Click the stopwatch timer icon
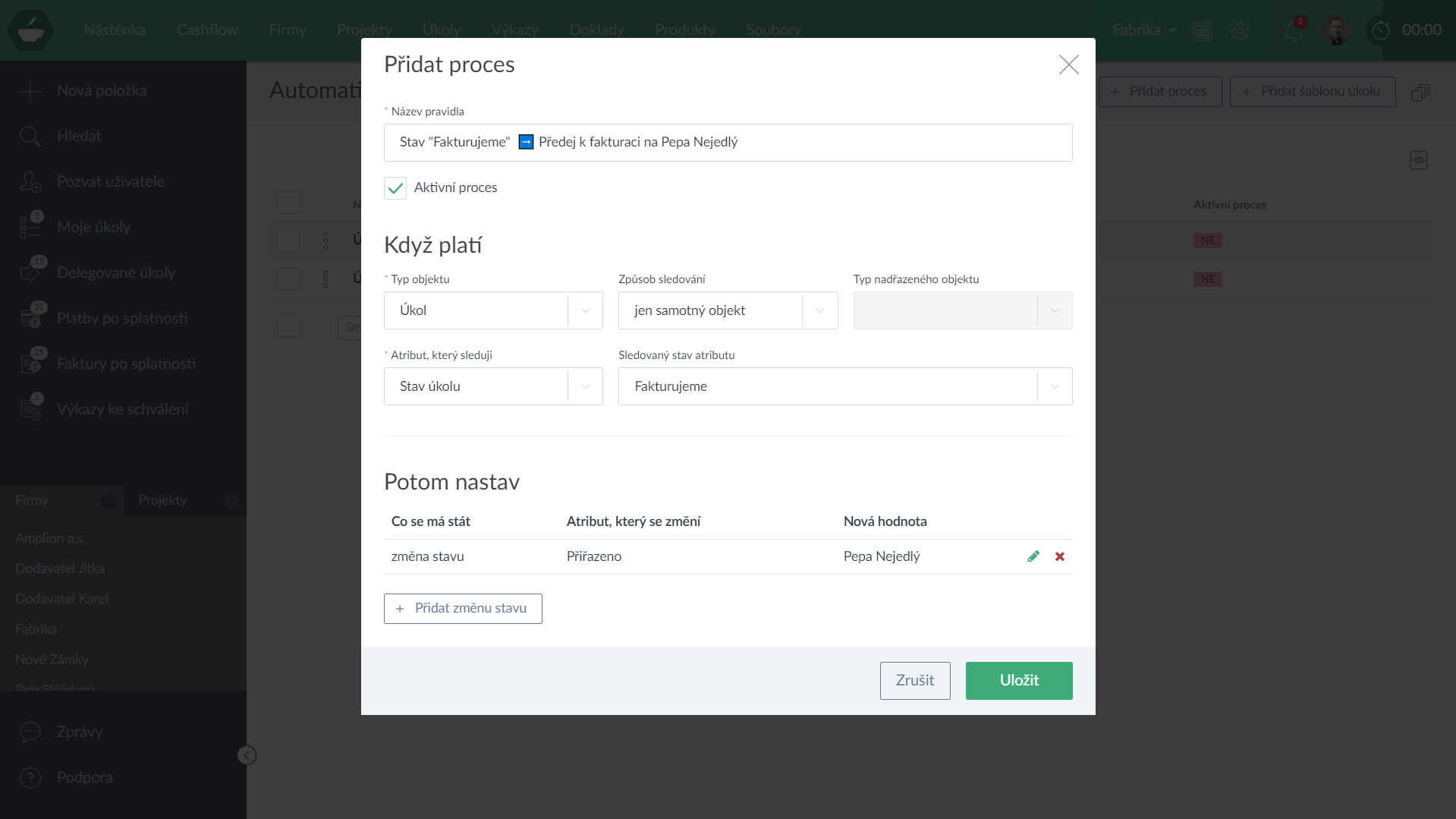This screenshot has width=1456, height=819. click(1380, 30)
